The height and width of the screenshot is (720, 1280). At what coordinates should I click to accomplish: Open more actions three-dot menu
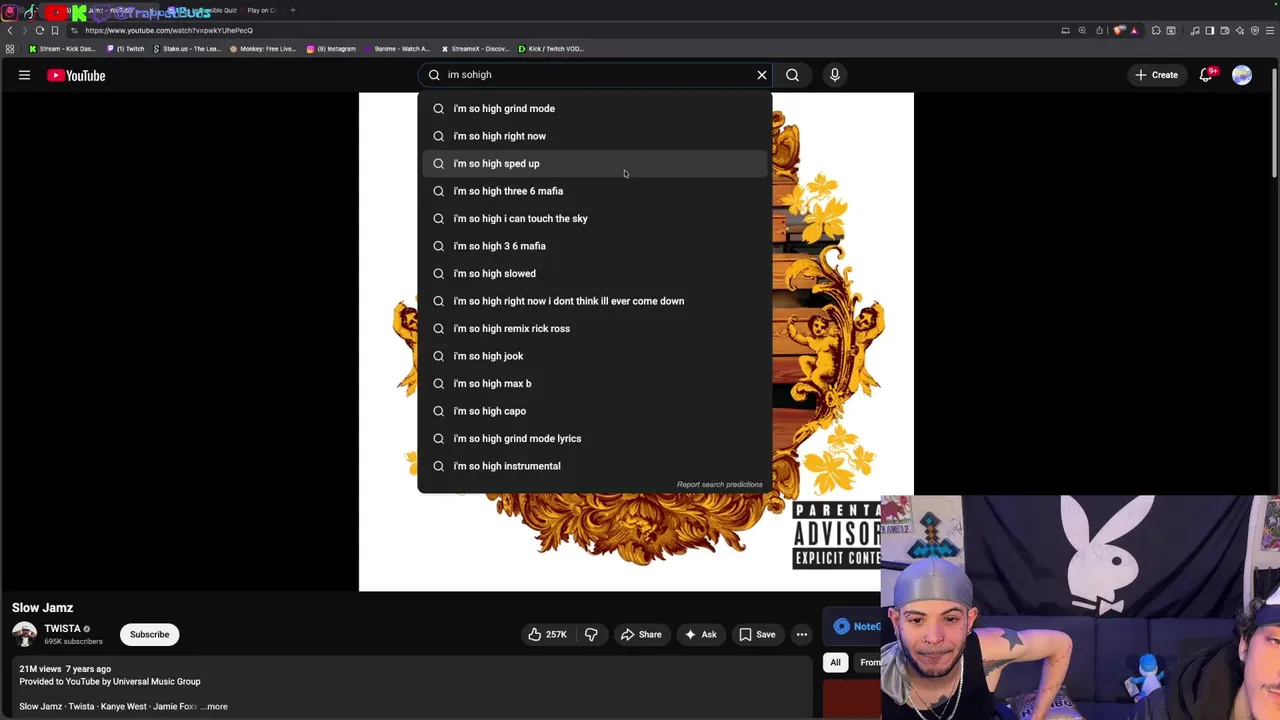pos(801,634)
